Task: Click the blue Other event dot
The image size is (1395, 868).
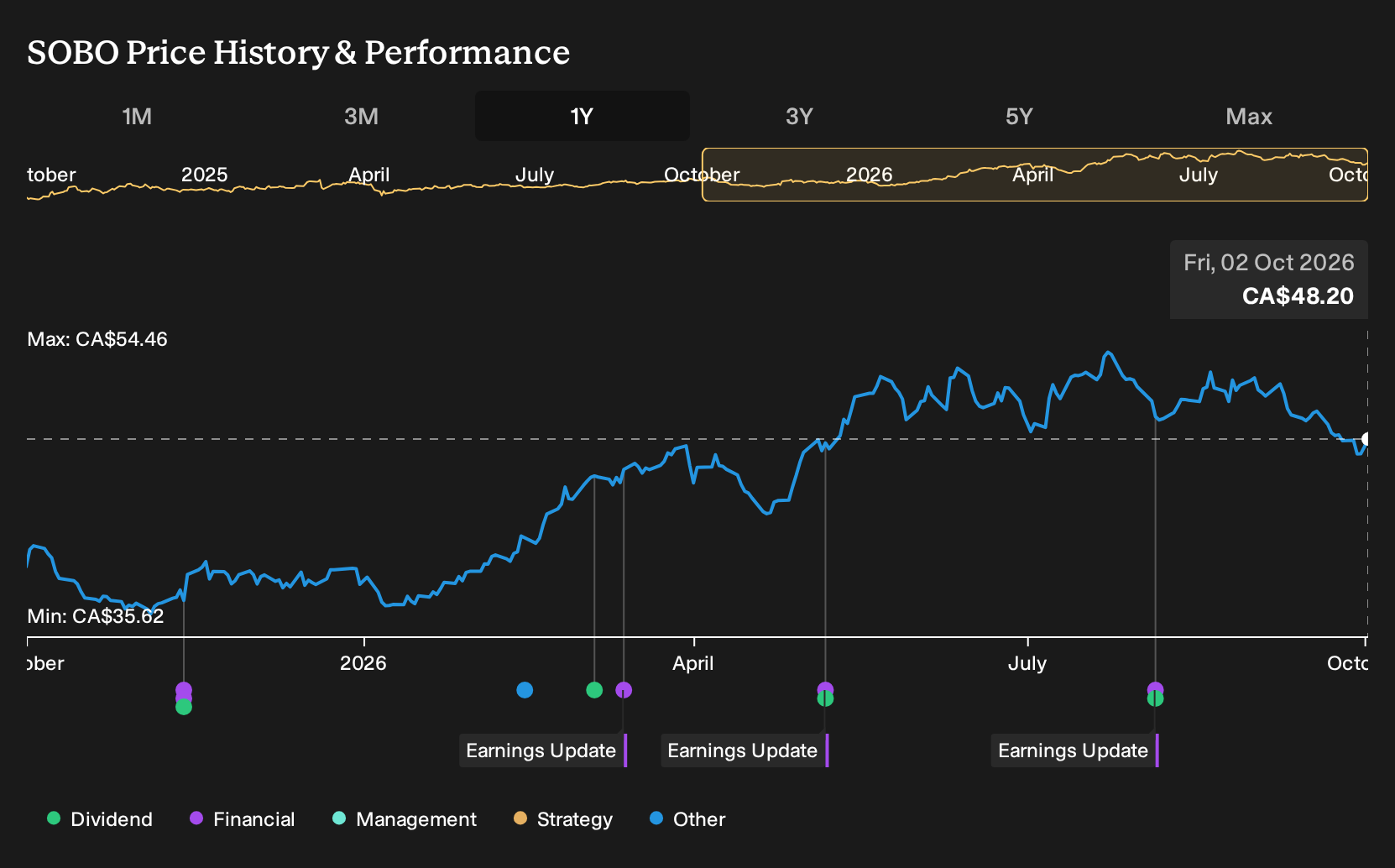Action: [x=525, y=690]
